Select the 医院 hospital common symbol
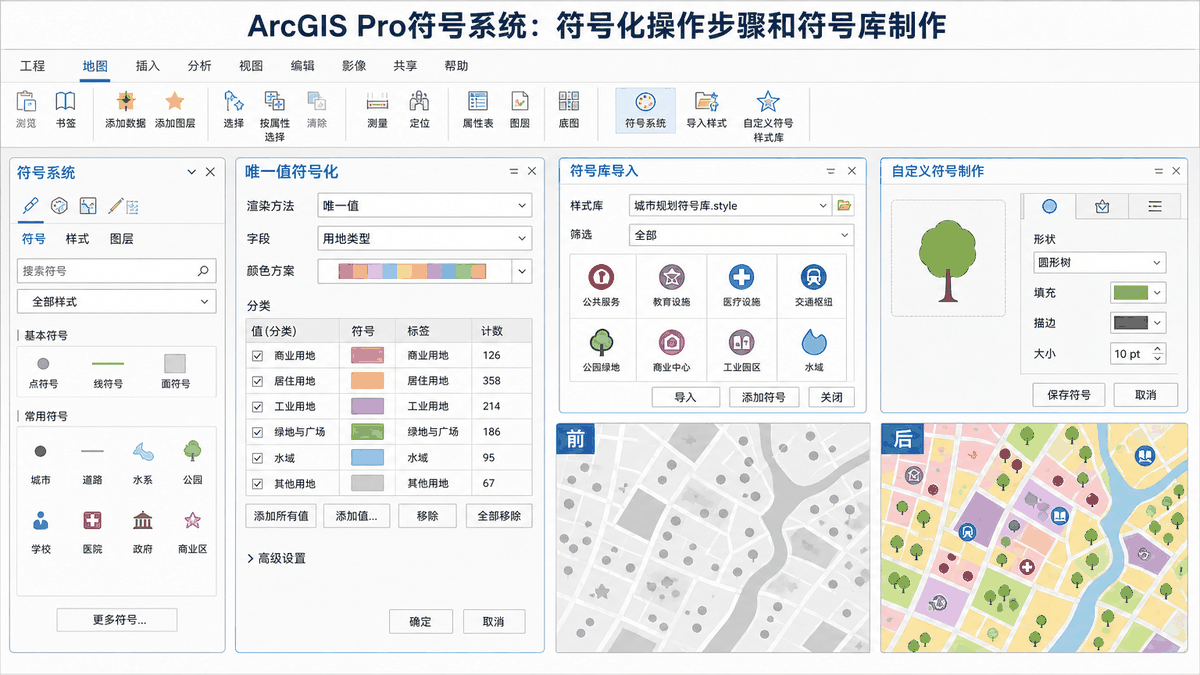Screen dimensions: 1200x675 (92, 531)
